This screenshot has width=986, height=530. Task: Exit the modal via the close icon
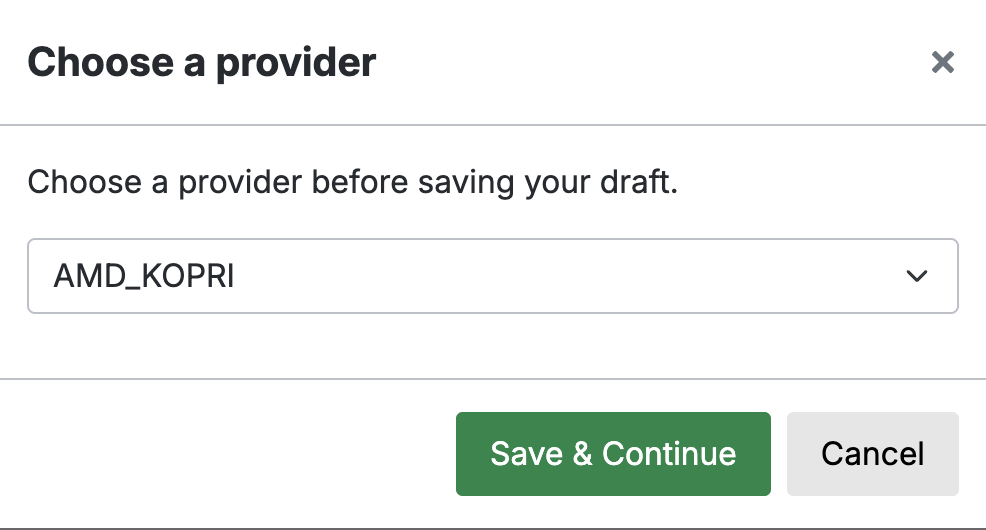click(x=942, y=63)
